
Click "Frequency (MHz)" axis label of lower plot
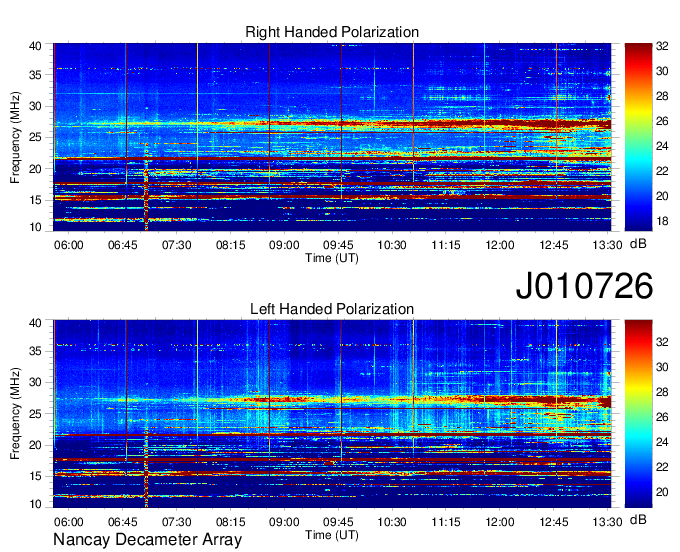pyautogui.click(x=15, y=414)
